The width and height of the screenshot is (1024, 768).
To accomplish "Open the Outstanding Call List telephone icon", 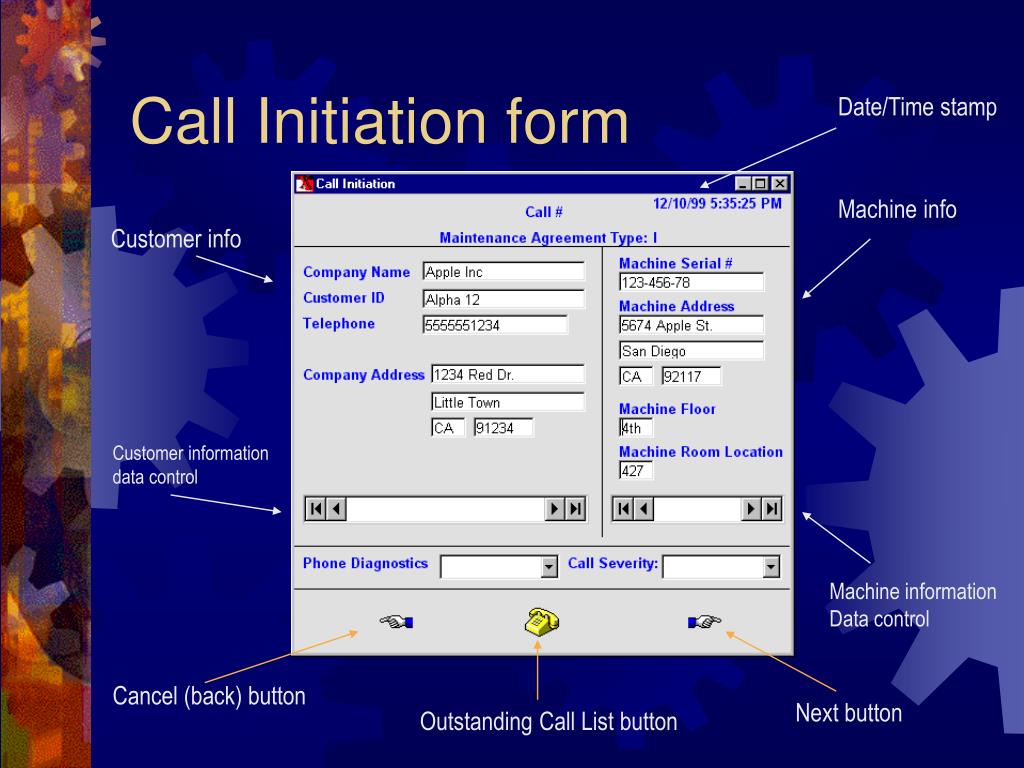I will point(541,621).
